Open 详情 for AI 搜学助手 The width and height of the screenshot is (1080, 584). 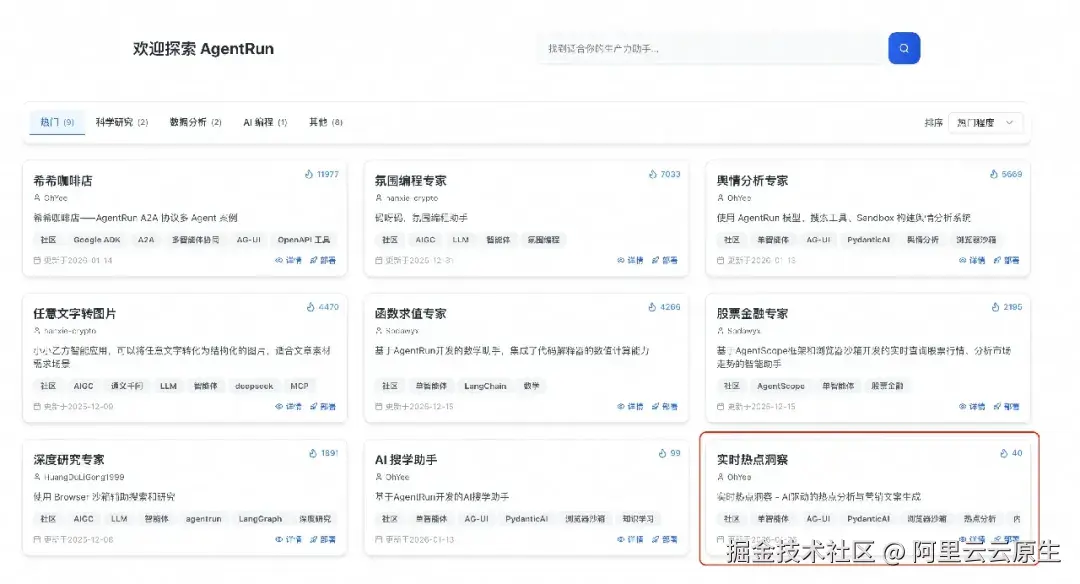coord(630,539)
